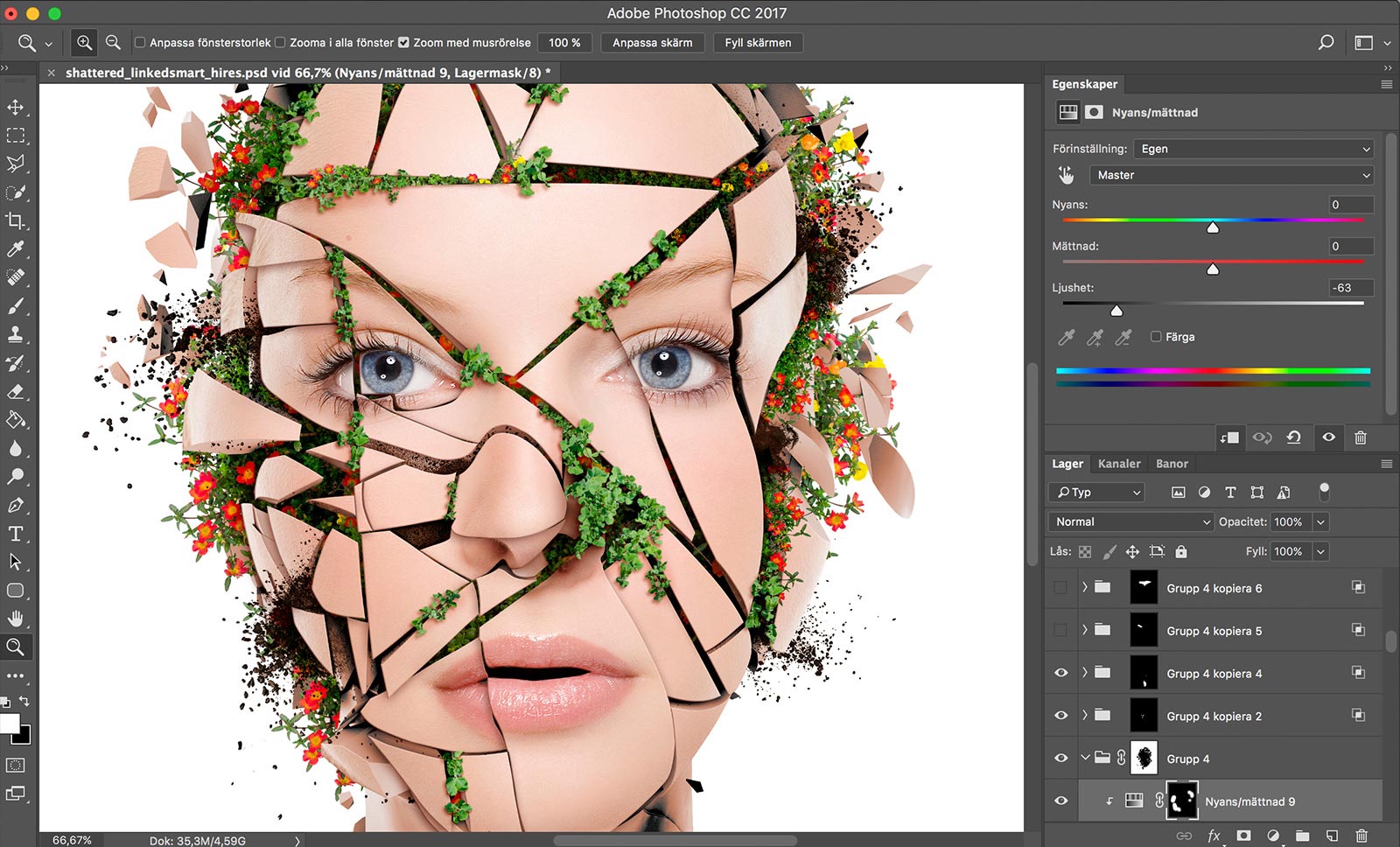Click the delete layer trash icon
1400x847 pixels.
[x=1361, y=836]
